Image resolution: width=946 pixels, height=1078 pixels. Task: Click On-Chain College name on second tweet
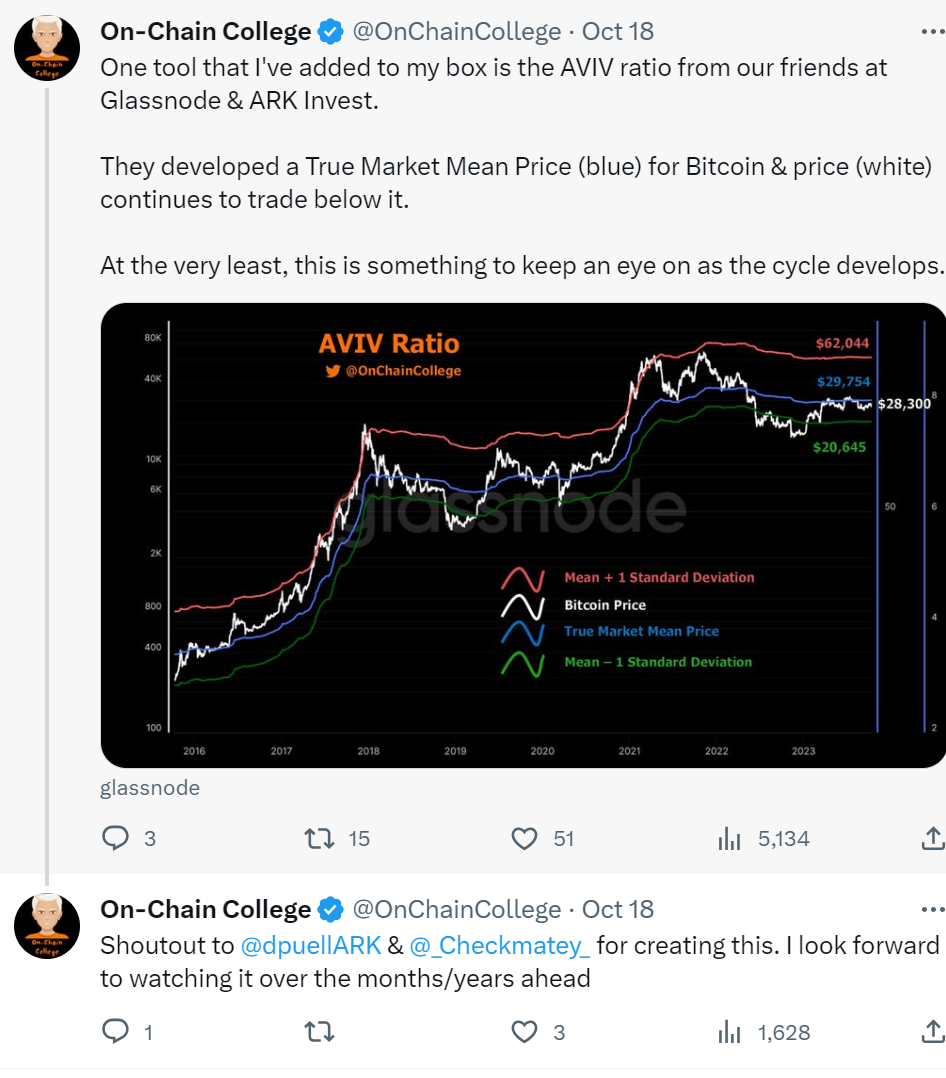(x=206, y=910)
